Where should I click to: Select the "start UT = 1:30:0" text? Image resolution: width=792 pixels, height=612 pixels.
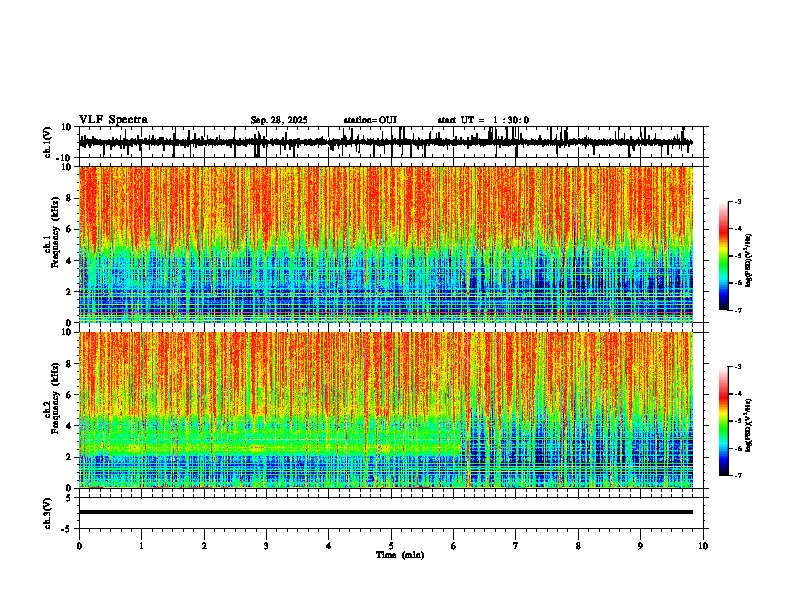pyautogui.click(x=483, y=120)
